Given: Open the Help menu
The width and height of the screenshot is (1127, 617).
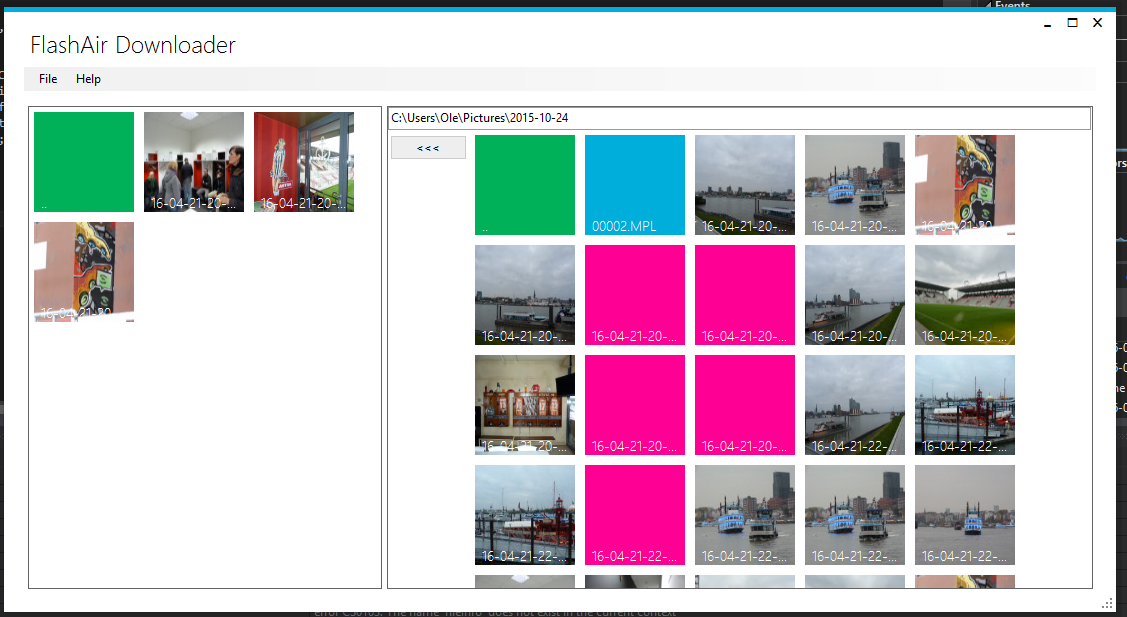Looking at the screenshot, I should tap(88, 79).
